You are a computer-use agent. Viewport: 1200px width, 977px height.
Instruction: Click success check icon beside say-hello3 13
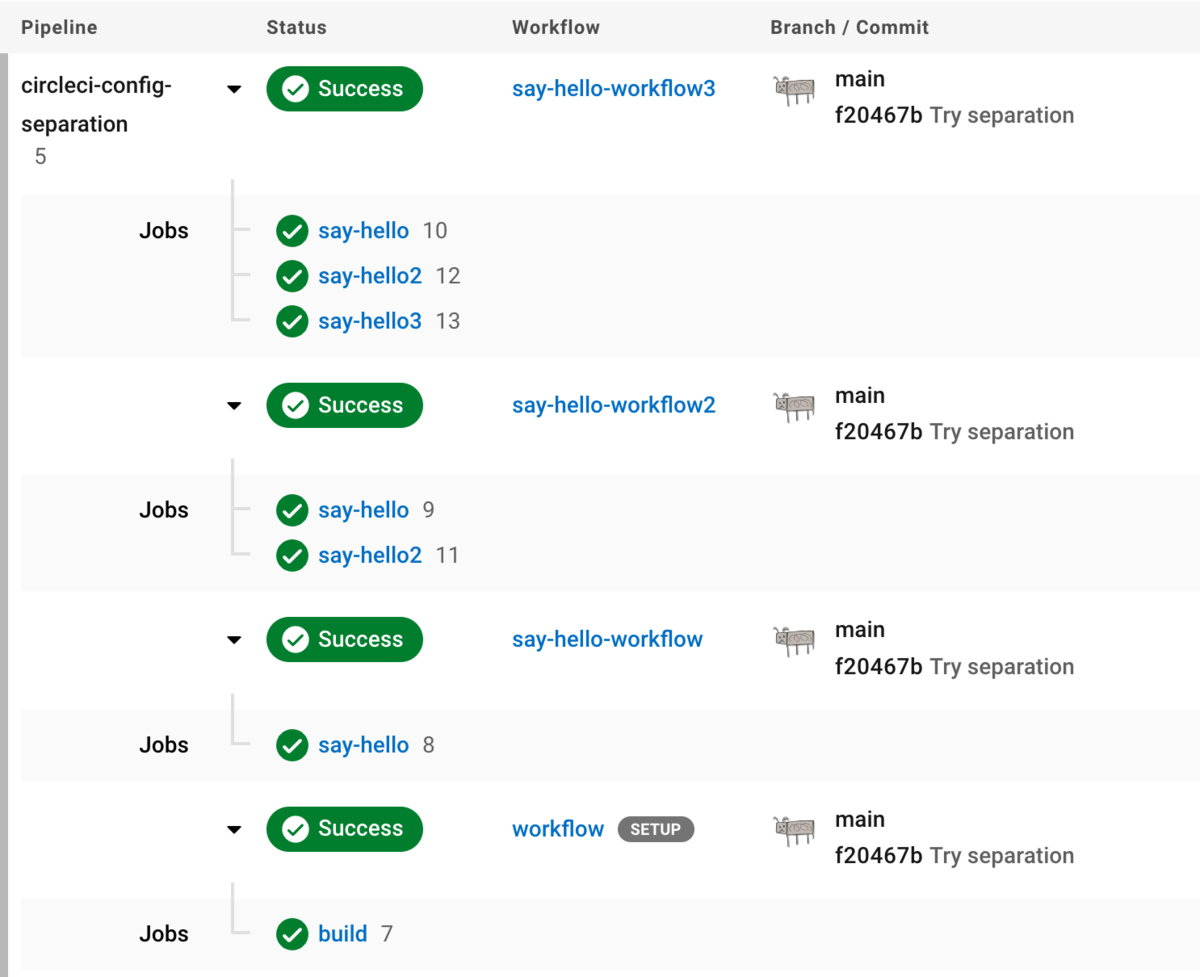click(291, 321)
